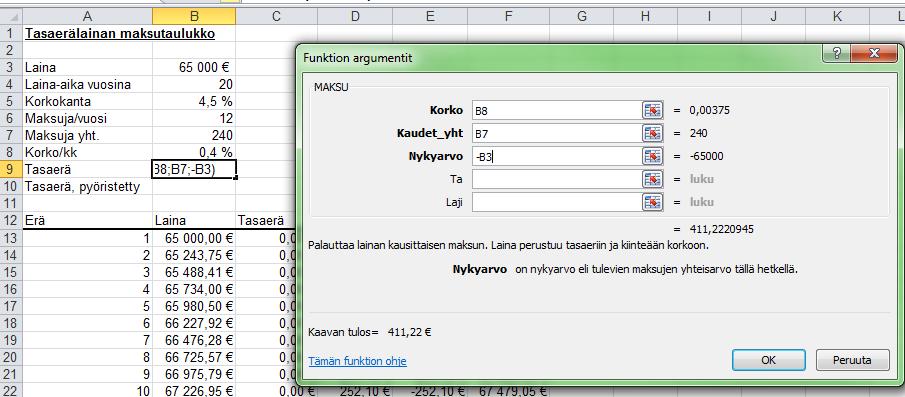Select Erä number 10 cell
905x397 pixels.
pos(88,391)
